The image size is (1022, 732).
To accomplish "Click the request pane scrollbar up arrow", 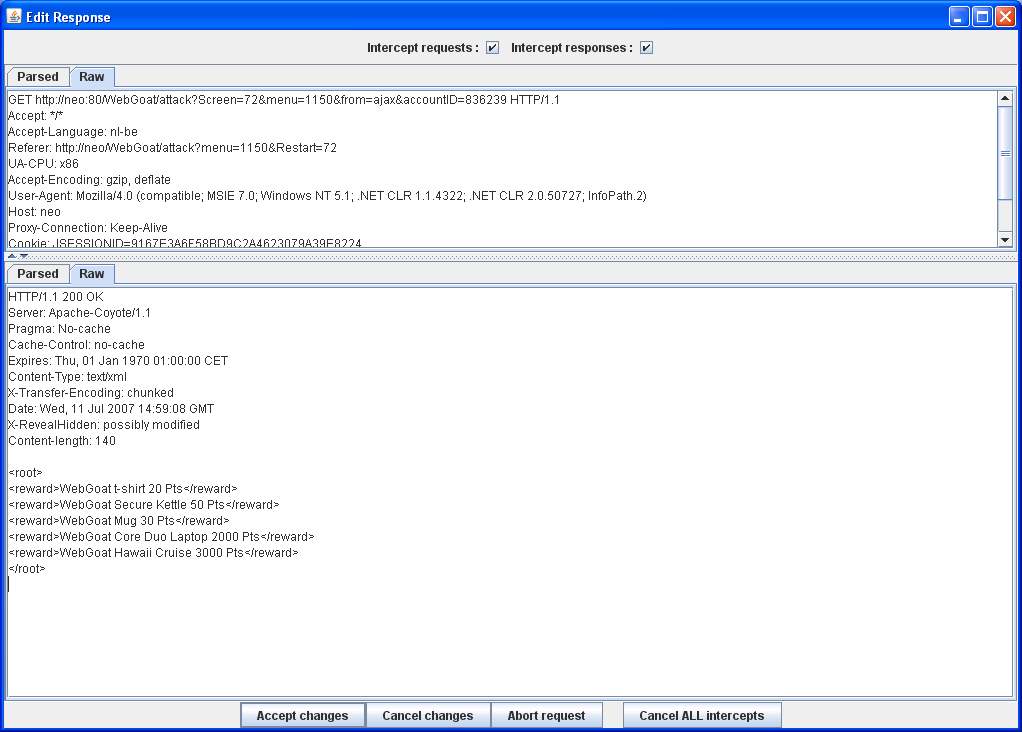I will [x=1005, y=99].
